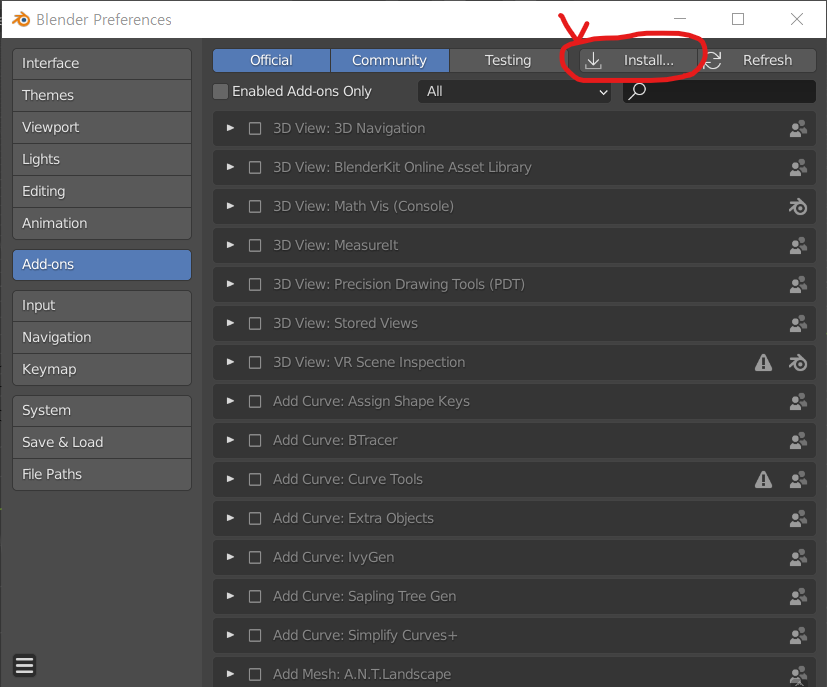Expand the MeasureIt add-on details
Image resolution: width=827 pixels, height=687 pixels.
pos(230,245)
